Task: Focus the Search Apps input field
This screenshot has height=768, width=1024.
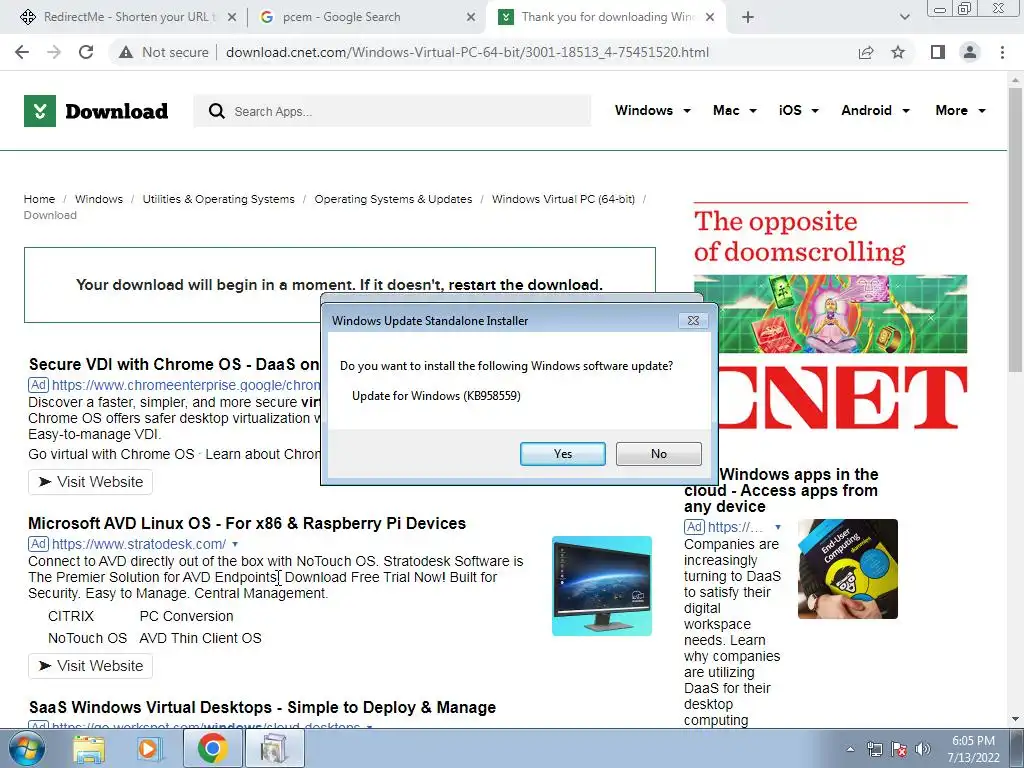Action: [x=392, y=111]
